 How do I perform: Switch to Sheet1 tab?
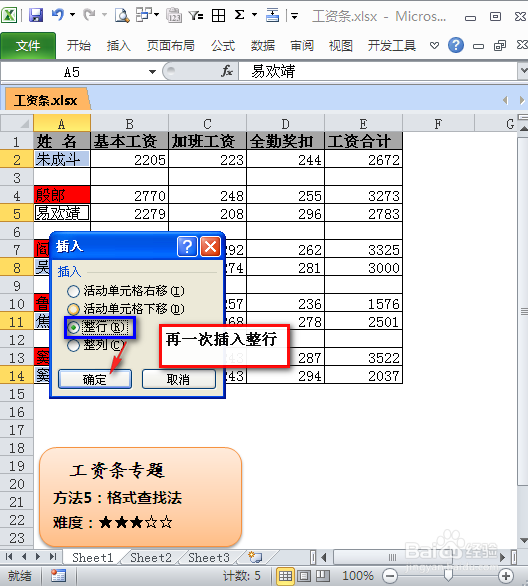[x=92, y=557]
